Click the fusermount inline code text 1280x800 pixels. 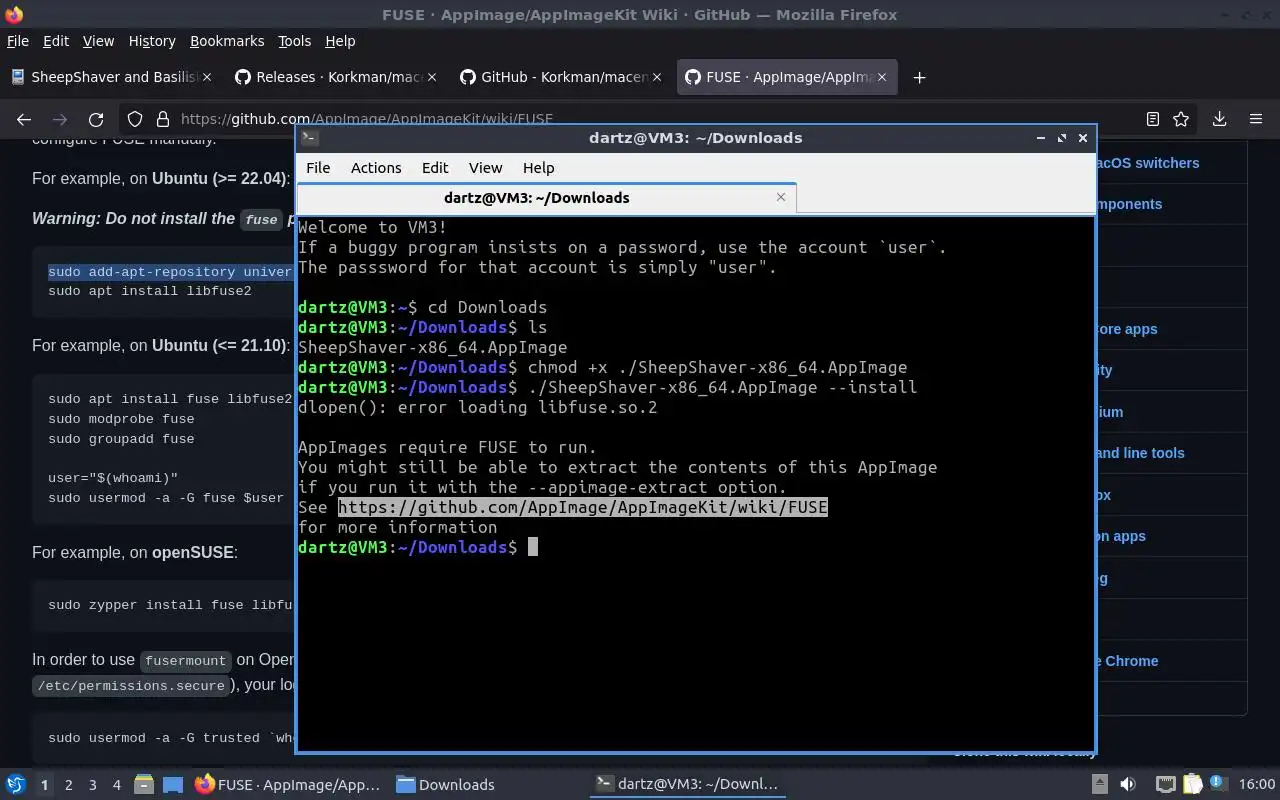point(186,660)
